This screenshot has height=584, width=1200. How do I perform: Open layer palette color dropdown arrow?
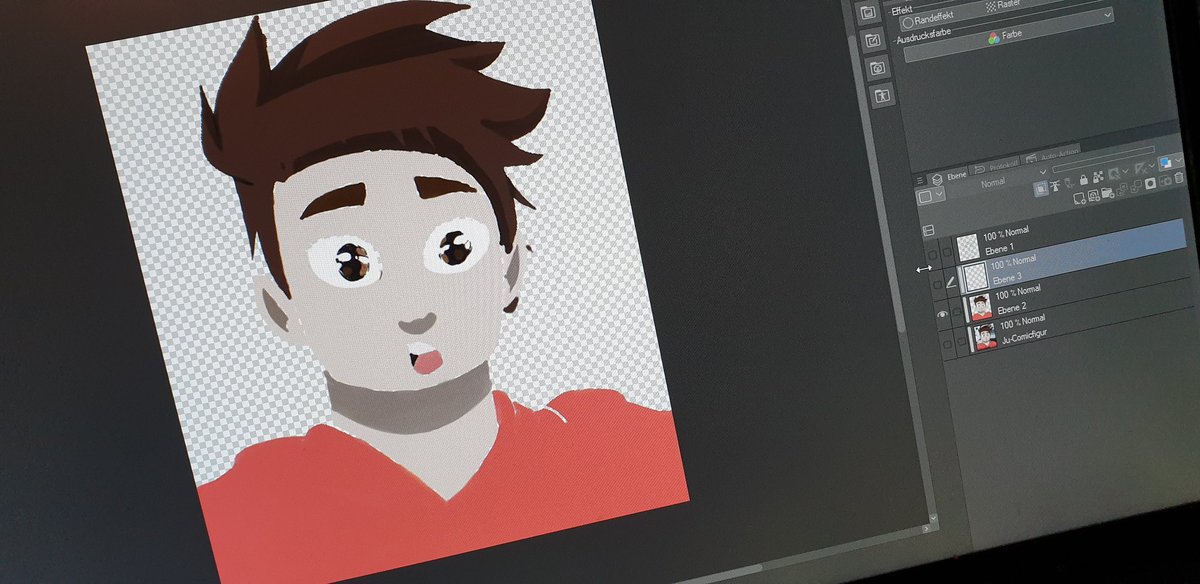[939, 193]
